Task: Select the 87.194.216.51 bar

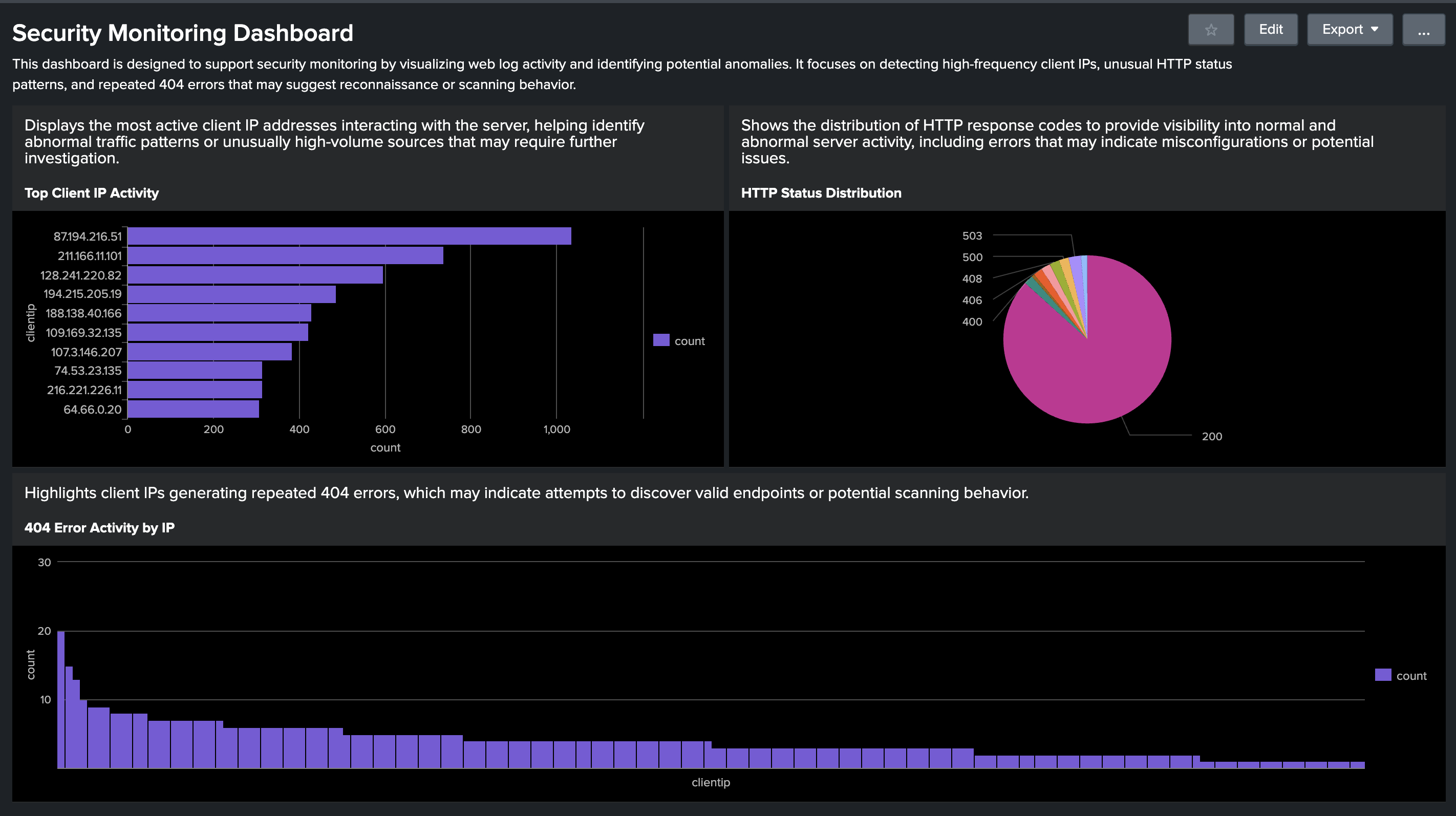Action: (x=349, y=236)
